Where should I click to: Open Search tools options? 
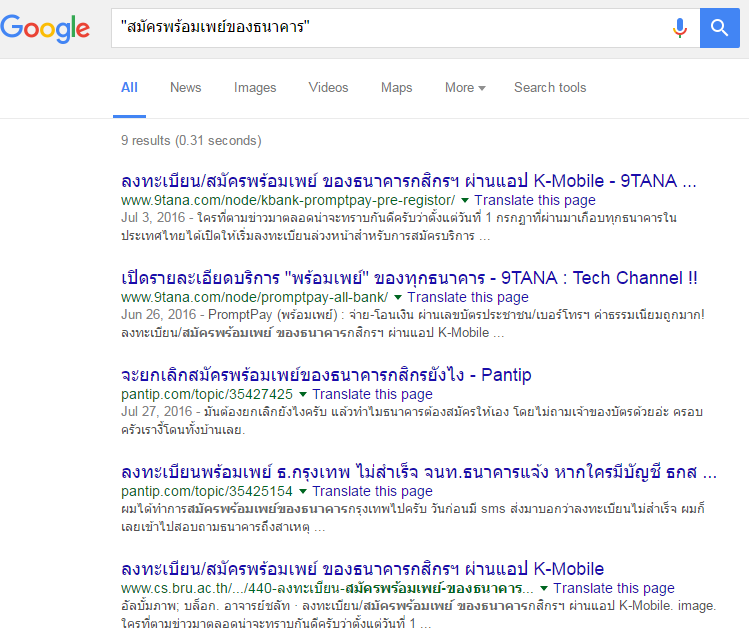(x=550, y=87)
